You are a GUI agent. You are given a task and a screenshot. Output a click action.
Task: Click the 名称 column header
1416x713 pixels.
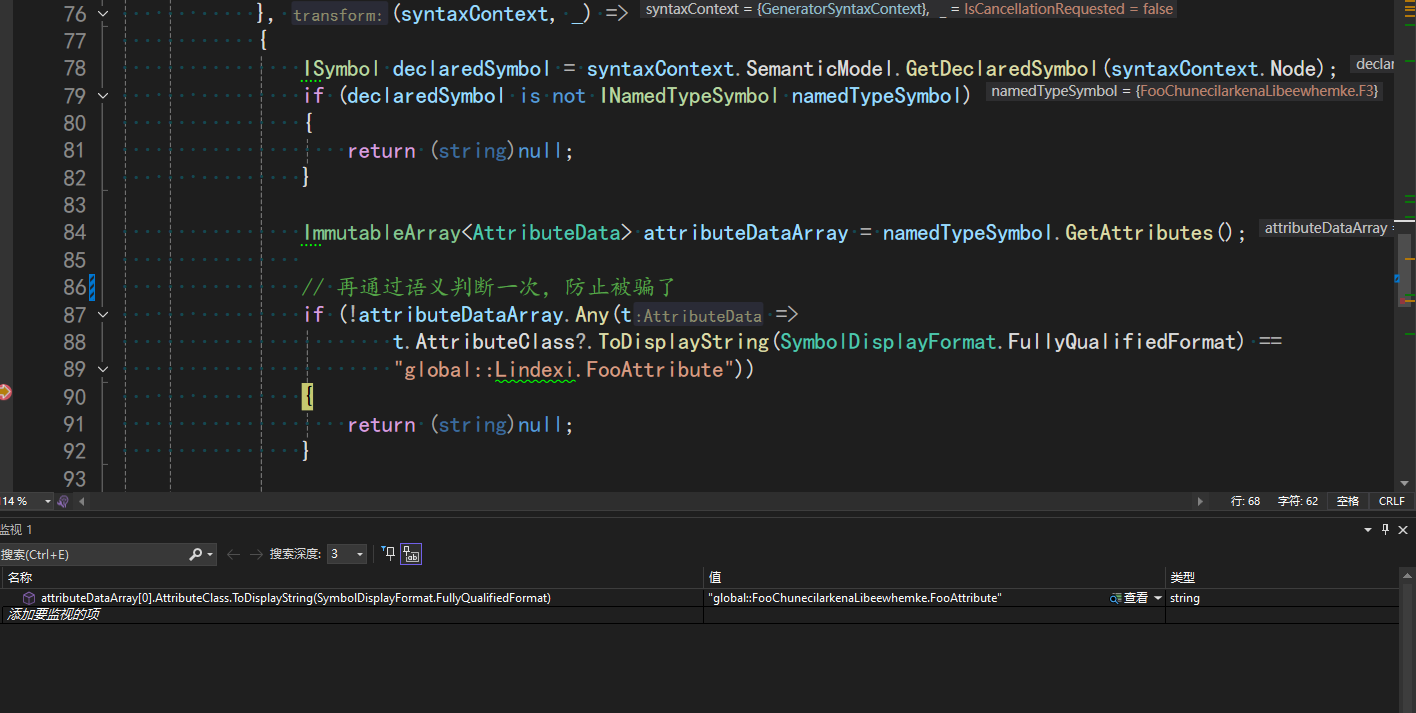[x=20, y=577]
